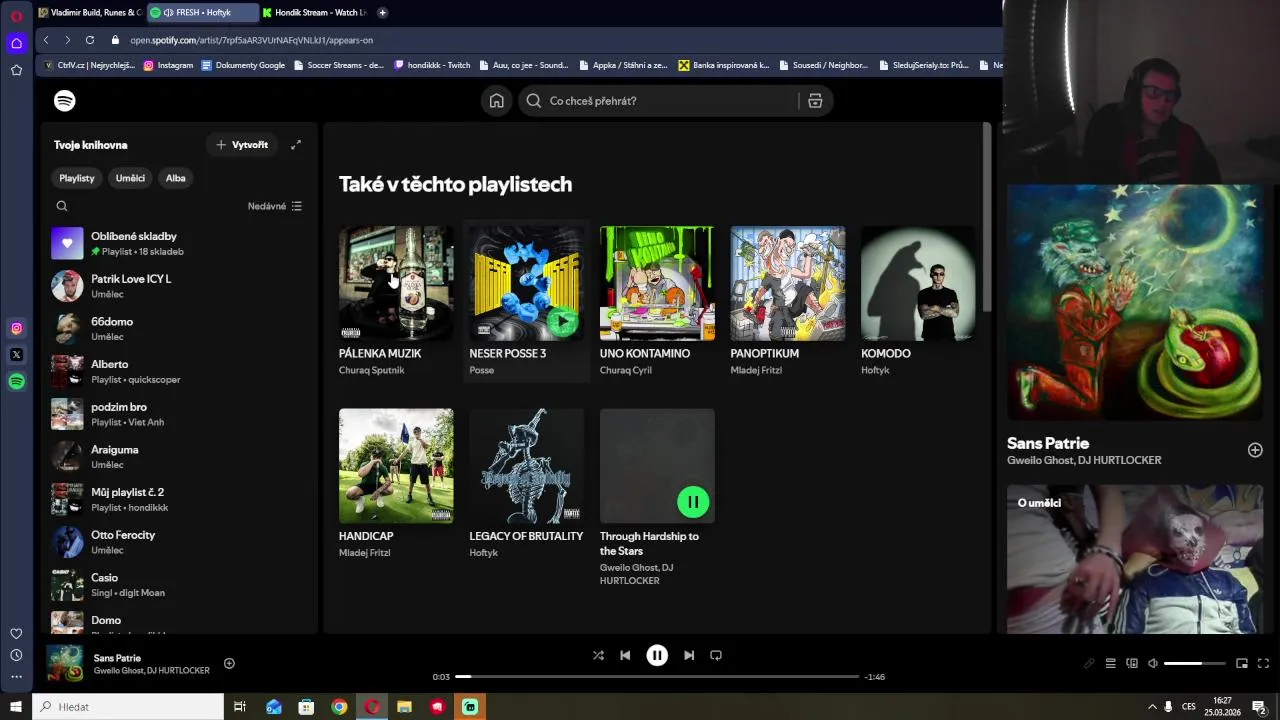Screen dimensions: 1280x720
Task: Expand the library panel with arrows icon
Action: tap(296, 145)
